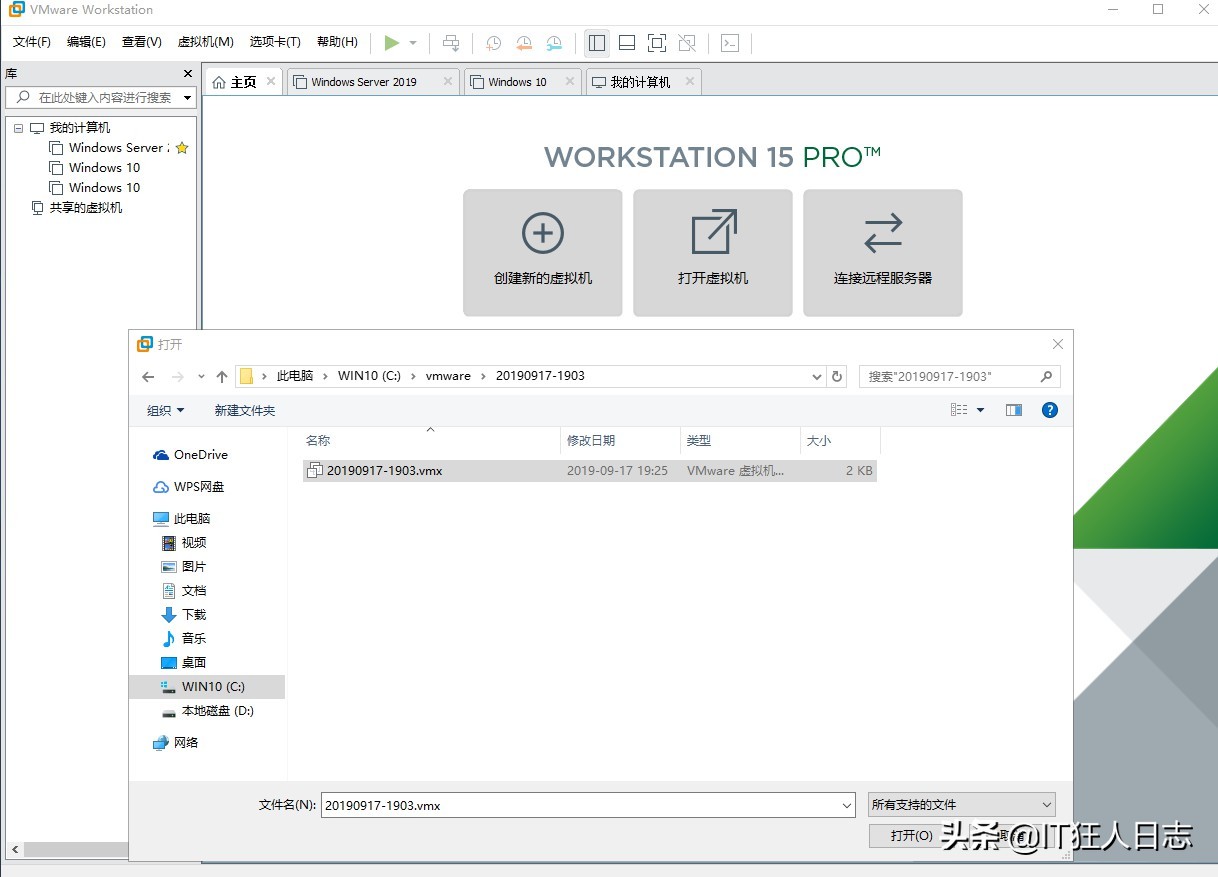The height and width of the screenshot is (877, 1218).
Task: Switch to the Windows Server 2019 tab
Action: tap(363, 82)
